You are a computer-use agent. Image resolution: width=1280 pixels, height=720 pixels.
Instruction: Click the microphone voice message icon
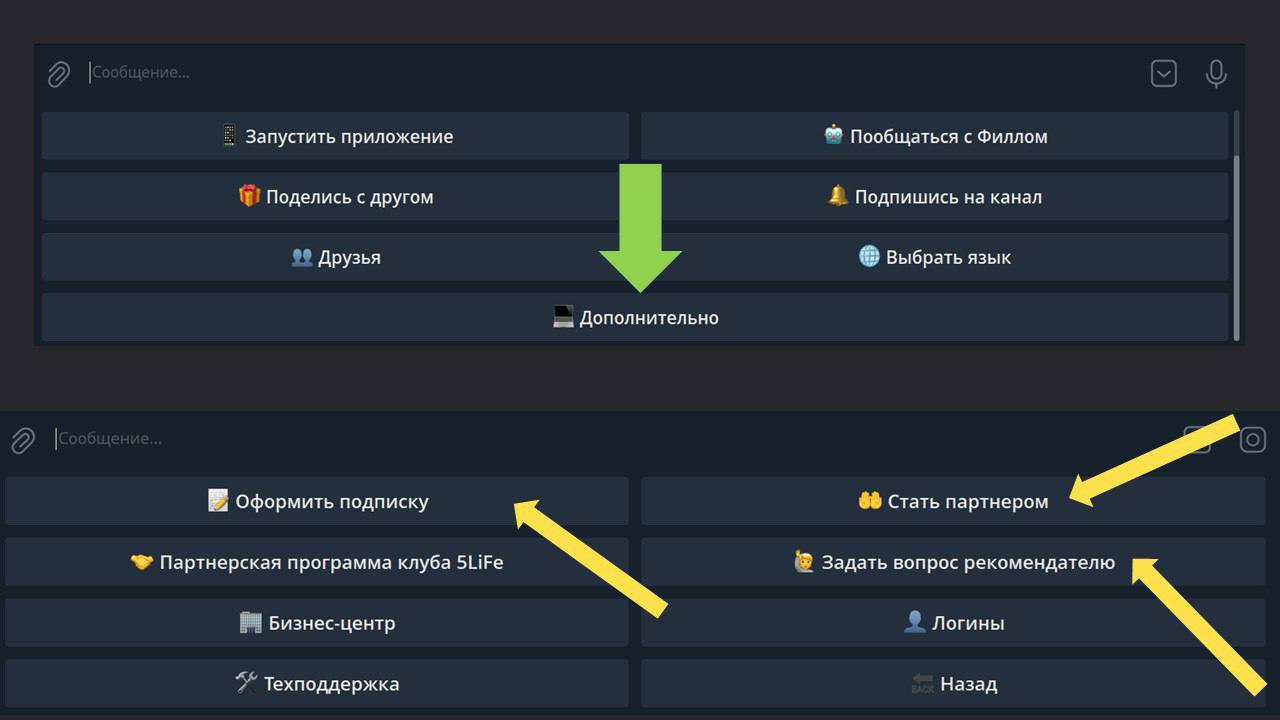pyautogui.click(x=1216, y=74)
